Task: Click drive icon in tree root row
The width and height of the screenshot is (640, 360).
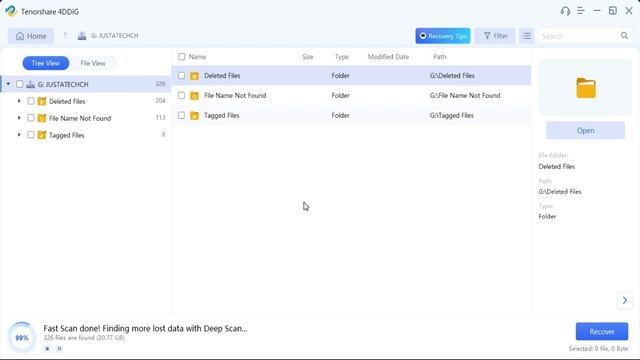Action: (30, 84)
